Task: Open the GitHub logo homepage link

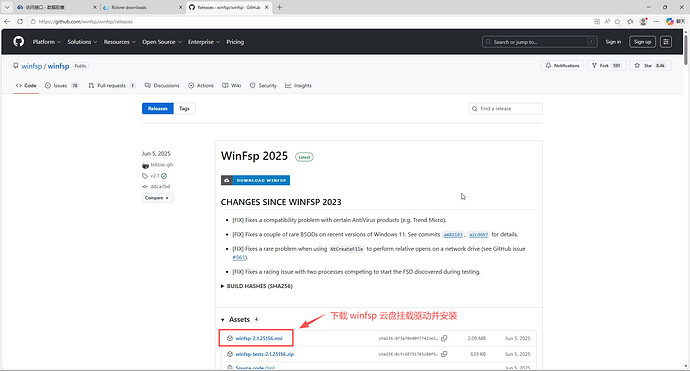Action: 18,42
